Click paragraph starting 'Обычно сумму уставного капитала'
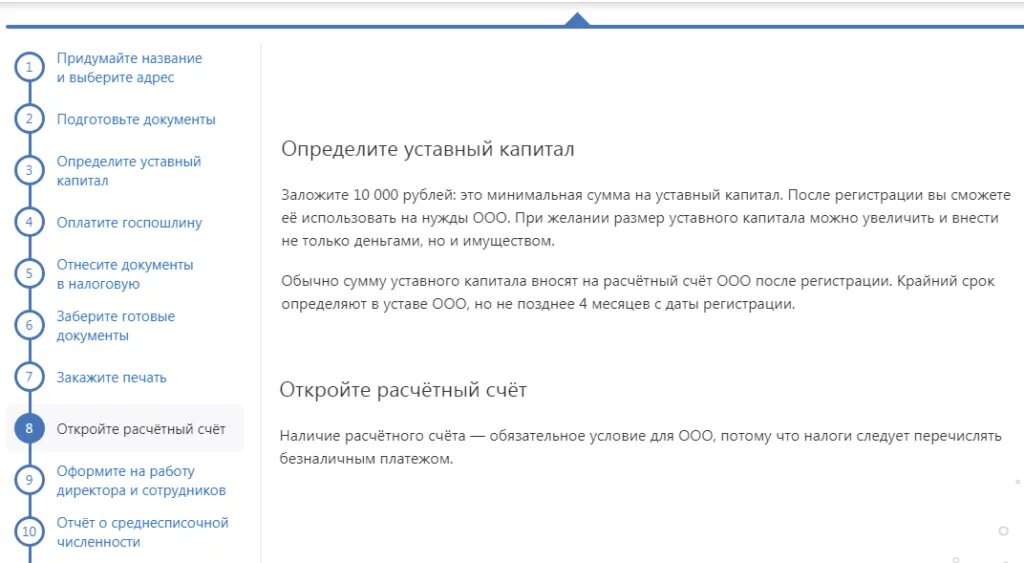Screen dimensions: 1024x563 (x=638, y=292)
